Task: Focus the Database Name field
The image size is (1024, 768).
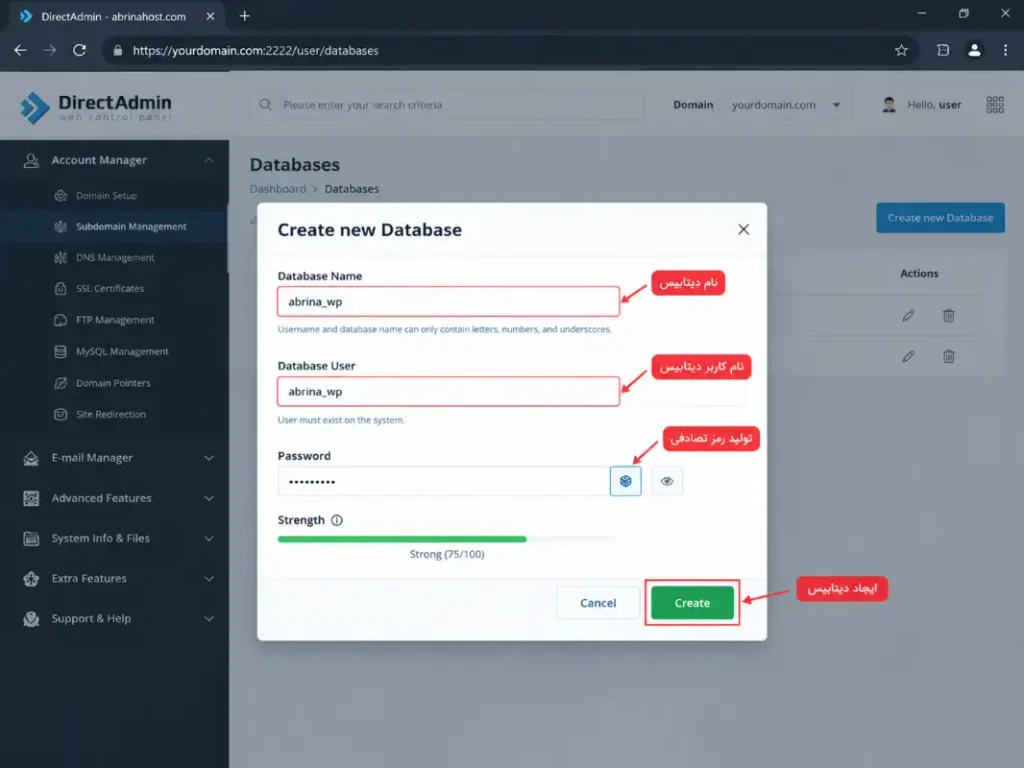Action: pyautogui.click(x=448, y=302)
